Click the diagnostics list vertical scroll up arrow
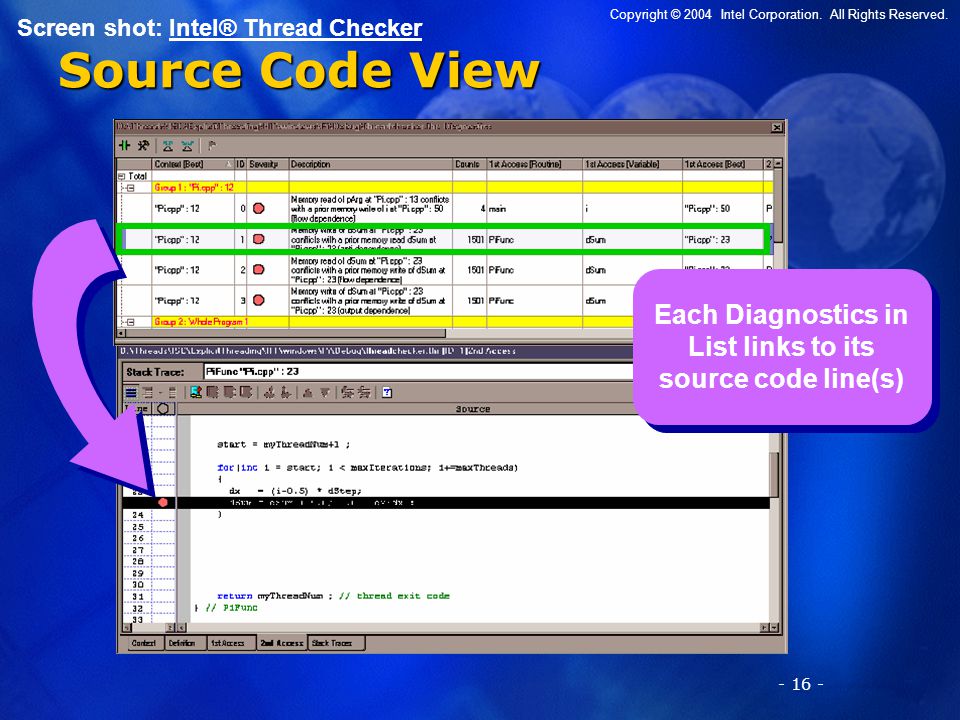Image resolution: width=960 pixels, height=720 pixels. point(778,164)
